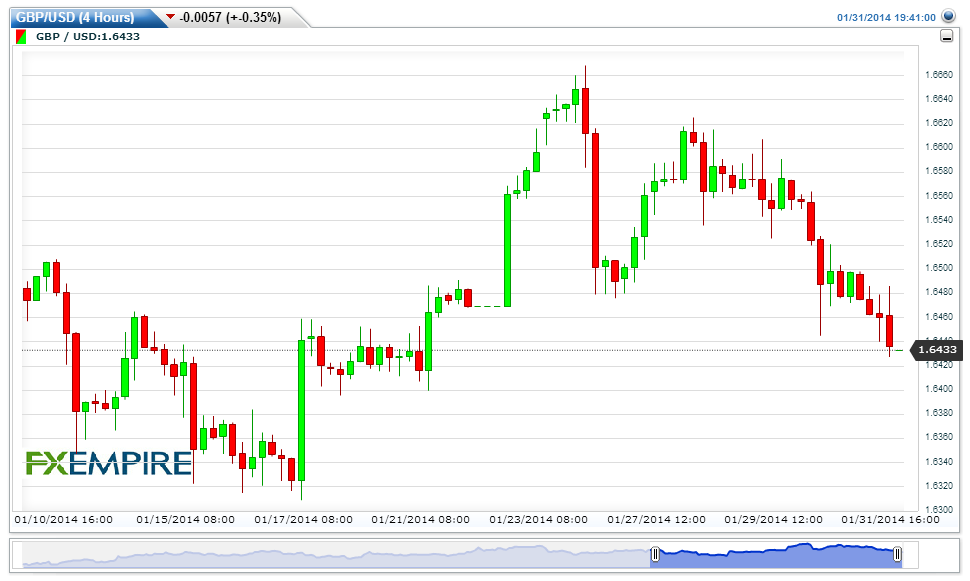970x581 pixels.
Task: Click the 01/31/2014 19:41:00 timestamp
Action: (x=886, y=17)
